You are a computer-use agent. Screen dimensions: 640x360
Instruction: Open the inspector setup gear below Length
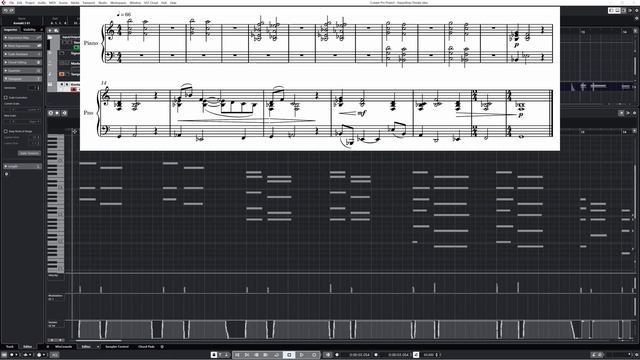click(x=6, y=174)
